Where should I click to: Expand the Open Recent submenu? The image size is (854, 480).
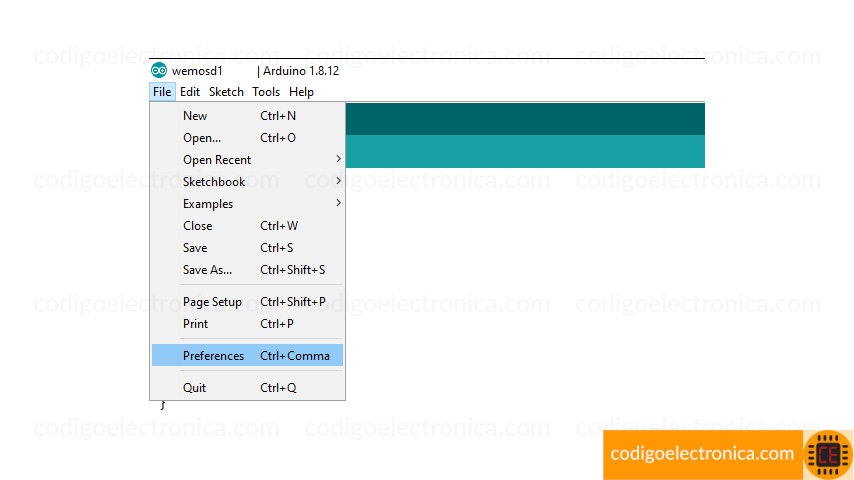(x=247, y=160)
